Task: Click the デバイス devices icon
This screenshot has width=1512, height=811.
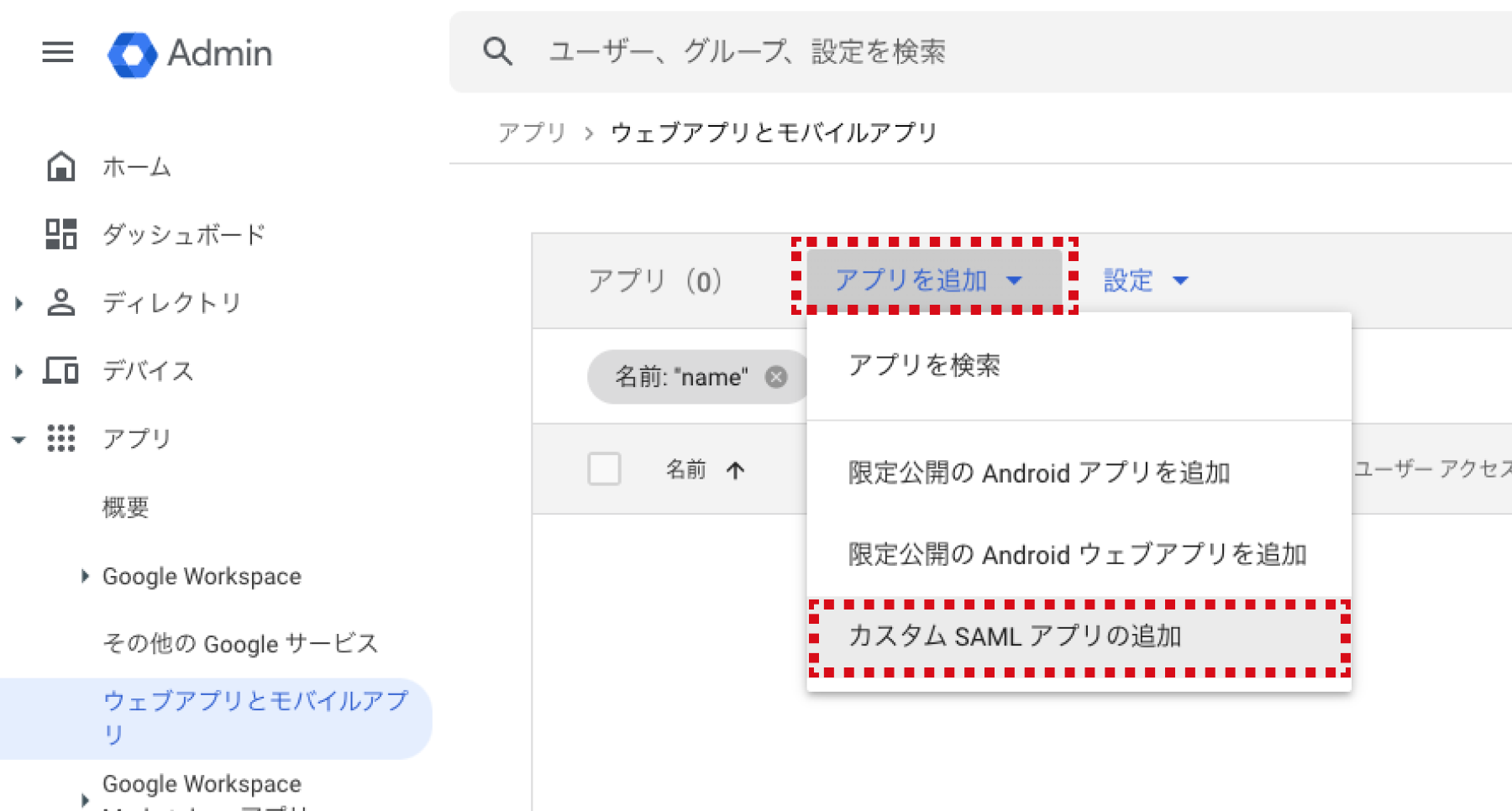Action: point(60,370)
